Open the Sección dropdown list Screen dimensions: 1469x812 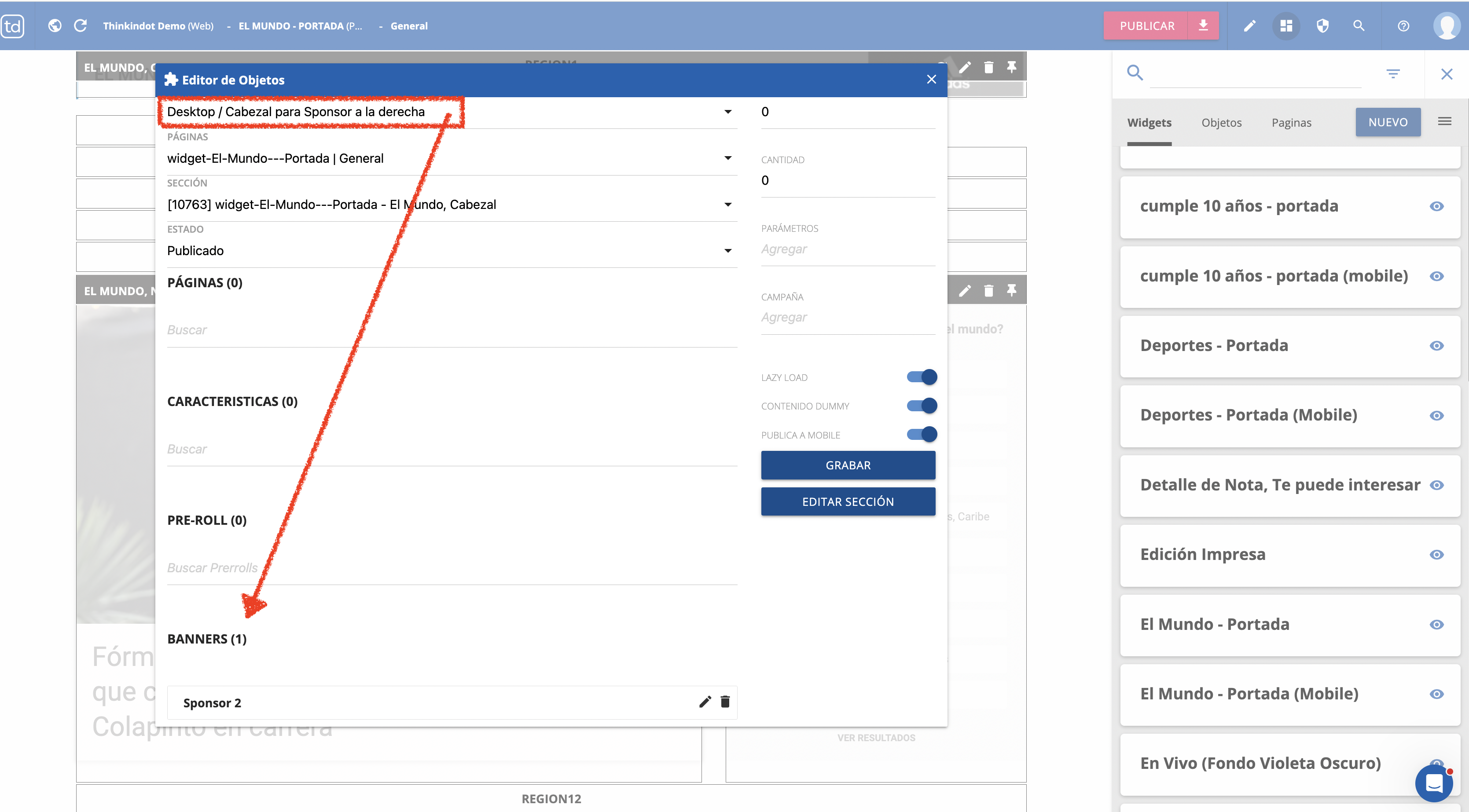coord(727,205)
